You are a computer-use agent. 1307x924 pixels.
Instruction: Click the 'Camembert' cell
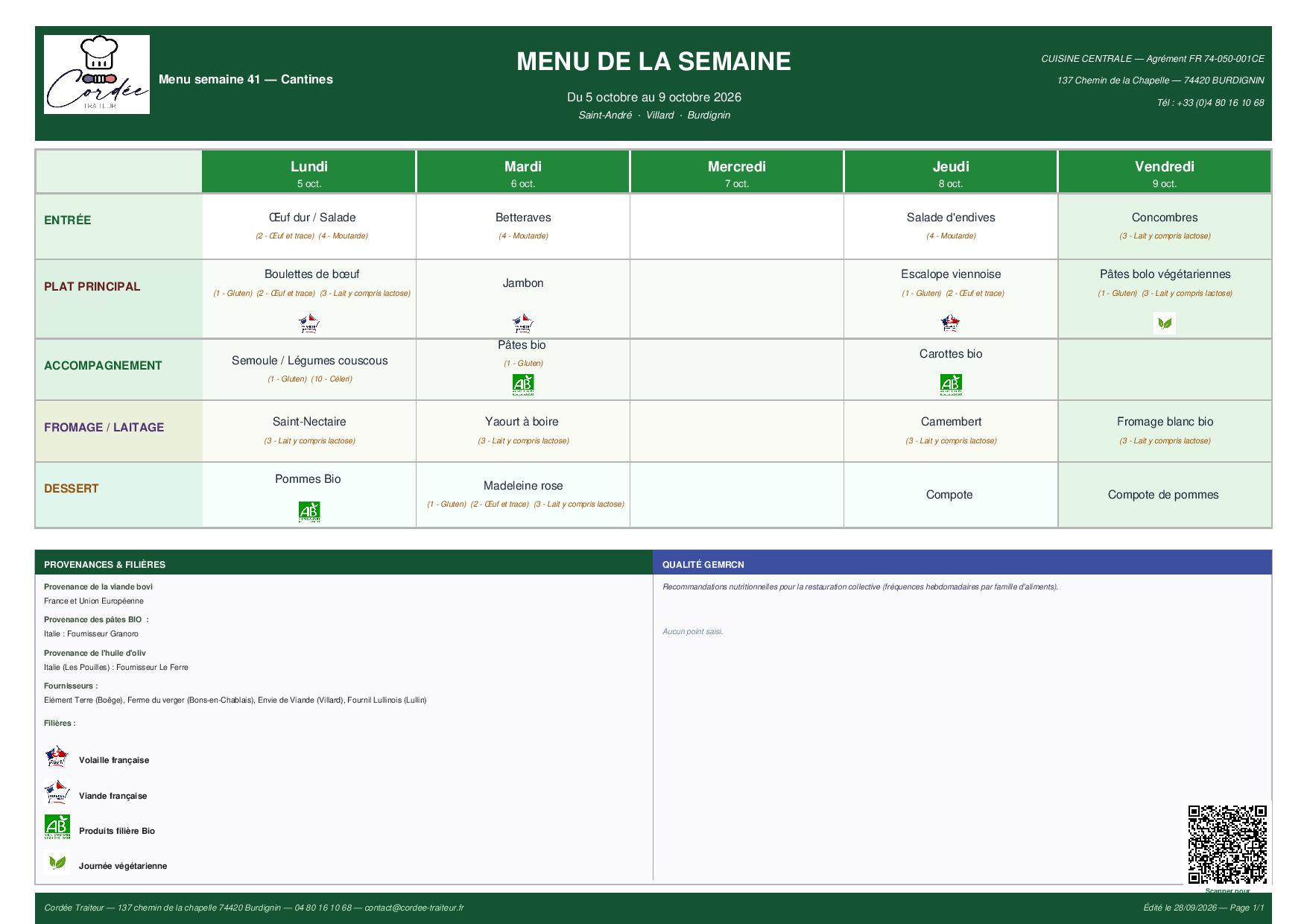(x=951, y=431)
